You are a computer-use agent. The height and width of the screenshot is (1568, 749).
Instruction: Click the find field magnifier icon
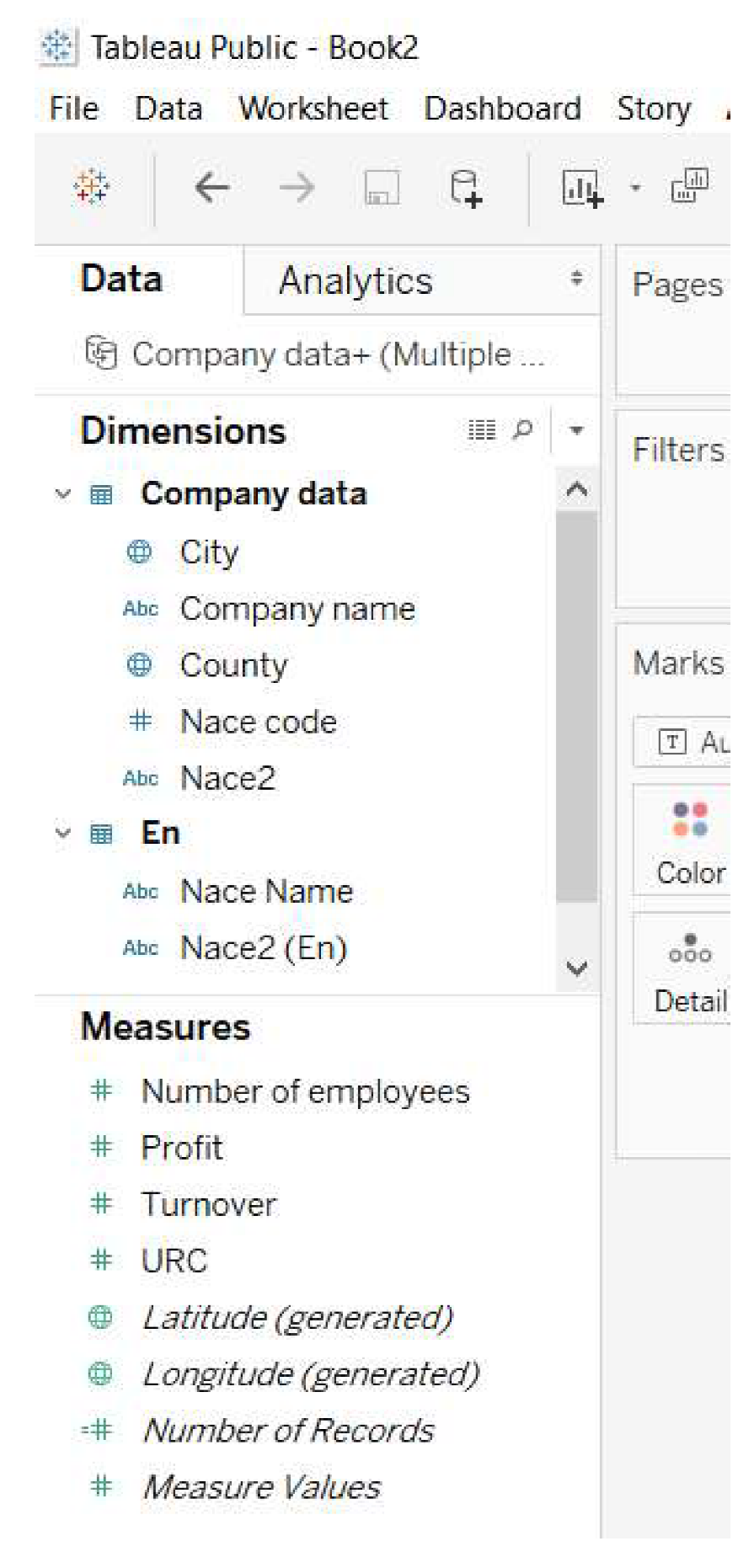coord(522,430)
